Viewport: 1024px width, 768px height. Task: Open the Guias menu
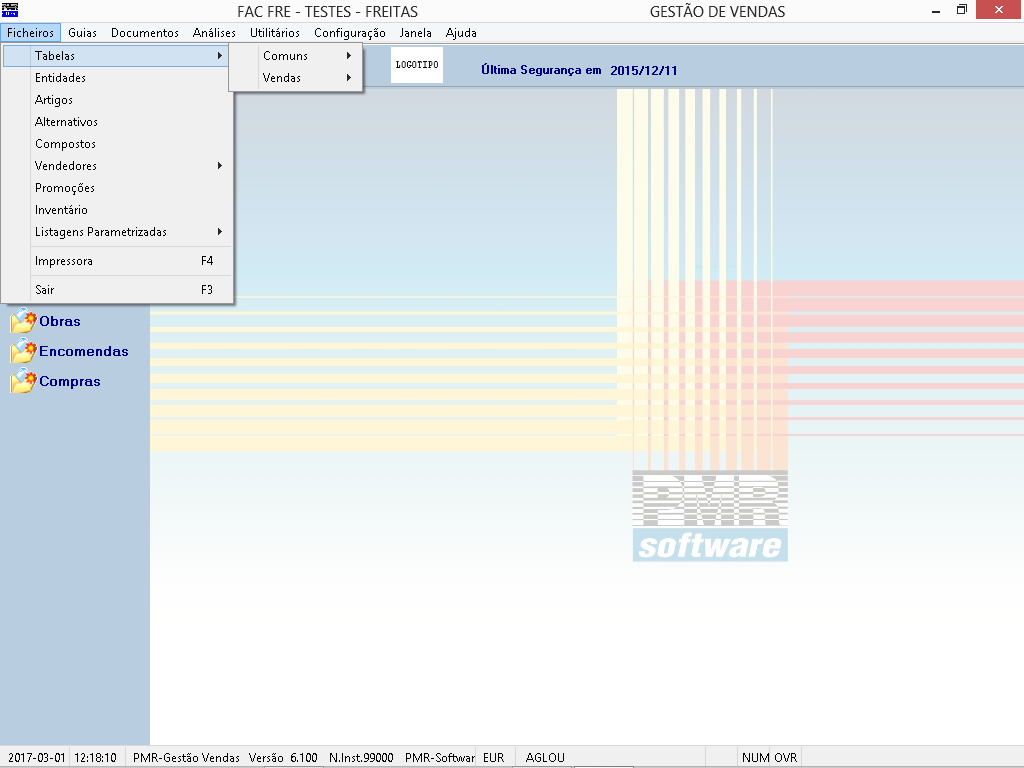point(82,33)
